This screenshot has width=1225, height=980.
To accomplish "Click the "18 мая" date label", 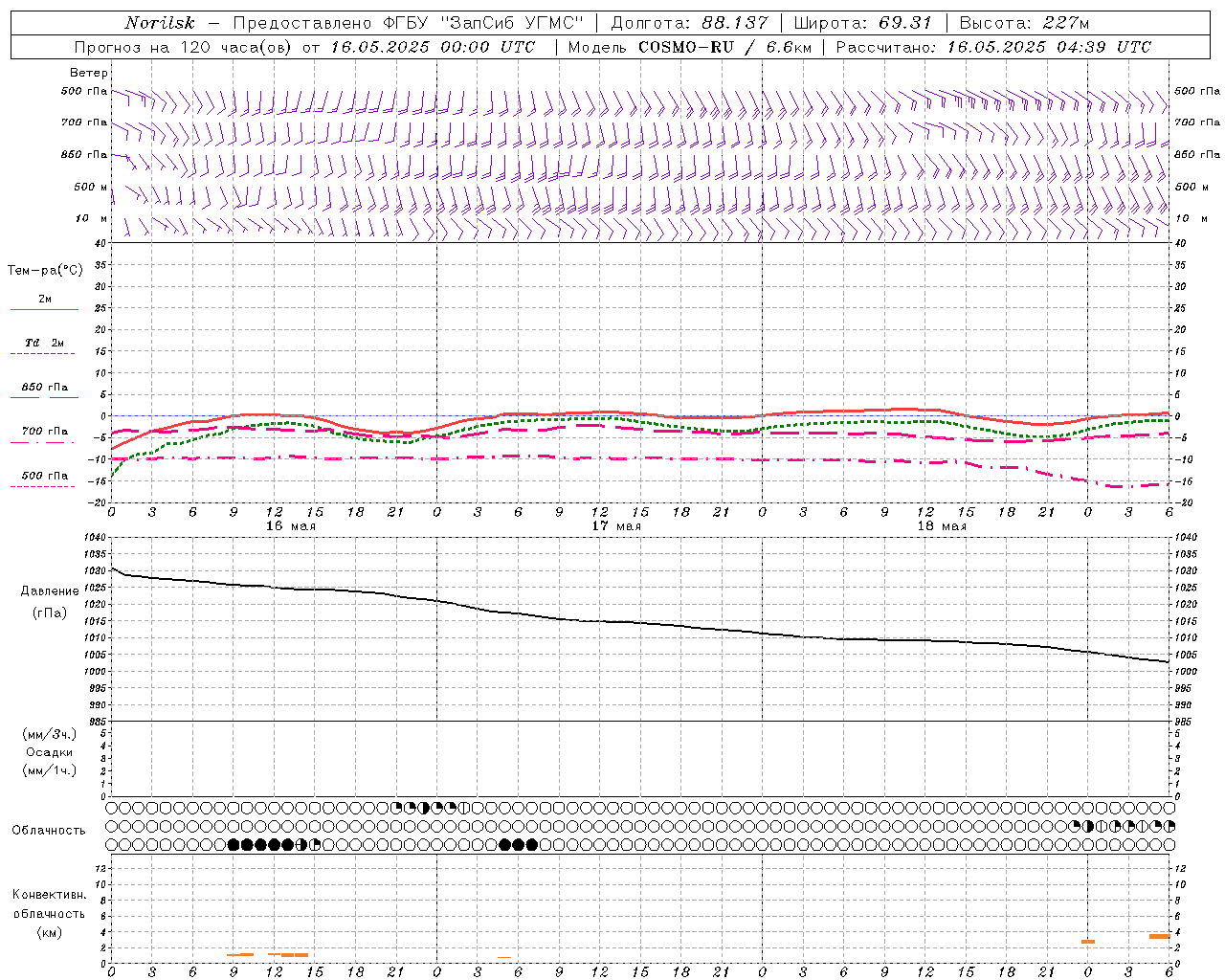I will coord(941,526).
